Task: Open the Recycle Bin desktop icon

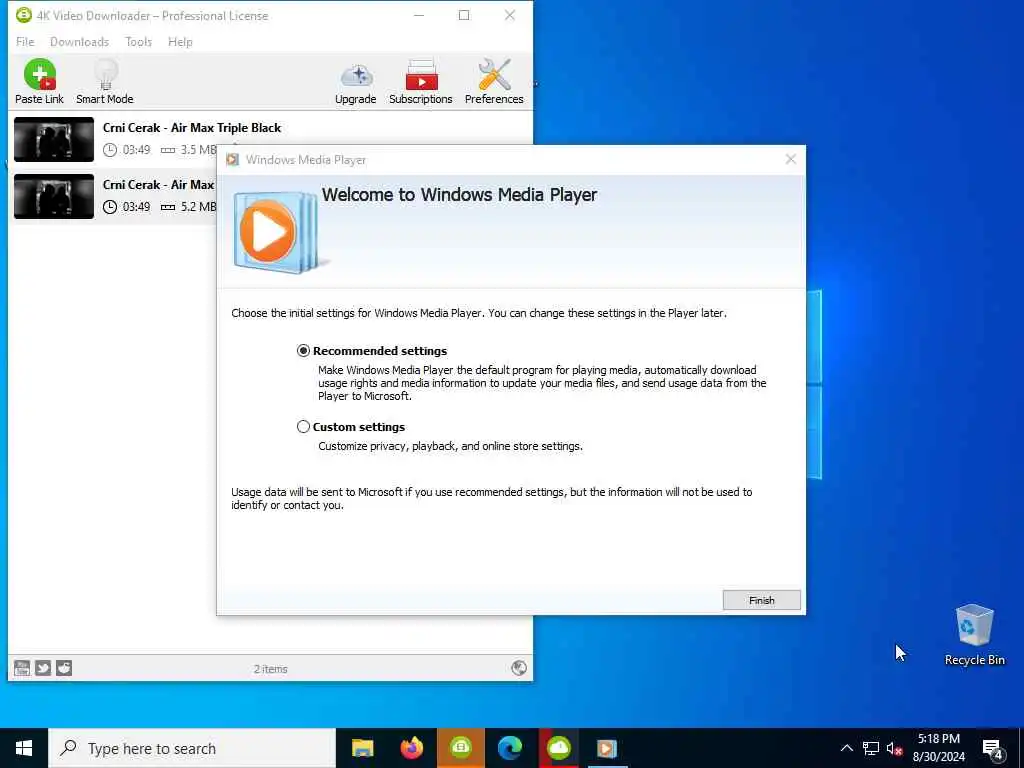Action: point(974,635)
